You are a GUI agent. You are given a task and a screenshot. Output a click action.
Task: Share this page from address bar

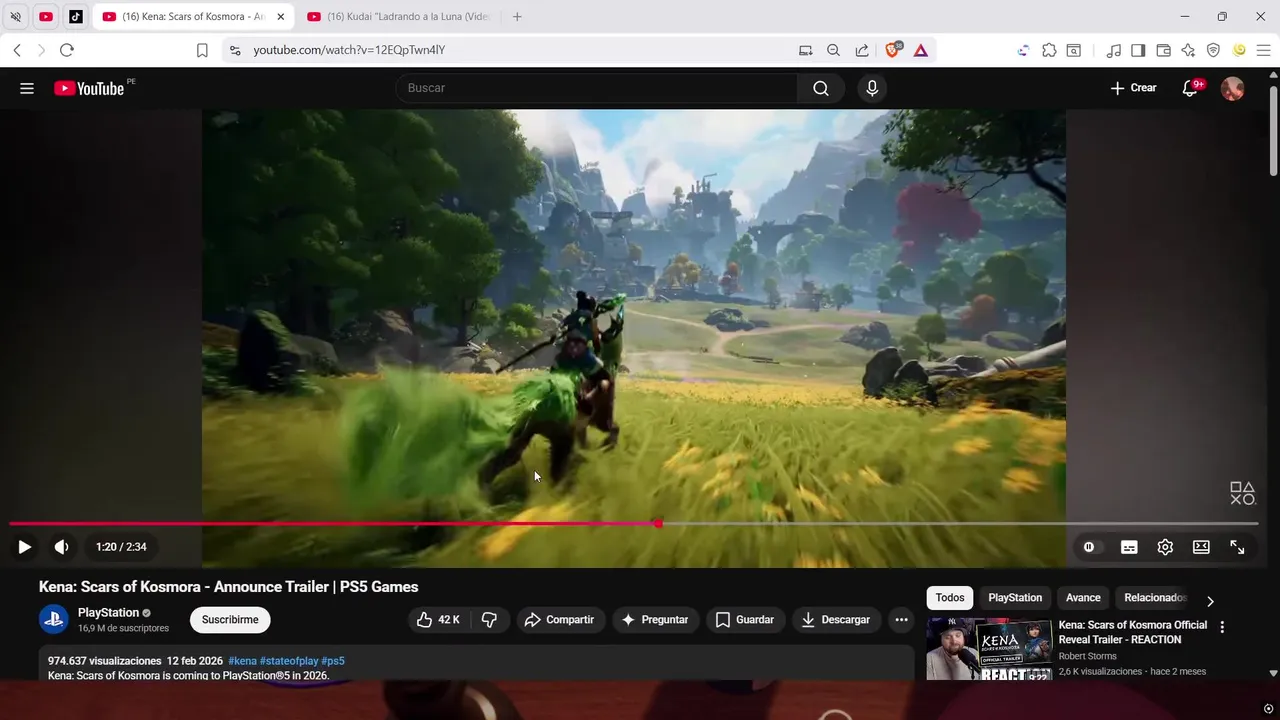point(861,50)
